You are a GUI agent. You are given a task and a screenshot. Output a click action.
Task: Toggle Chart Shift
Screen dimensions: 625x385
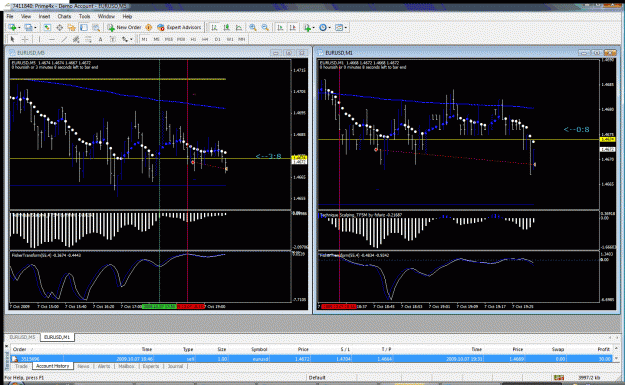[x=293, y=28]
